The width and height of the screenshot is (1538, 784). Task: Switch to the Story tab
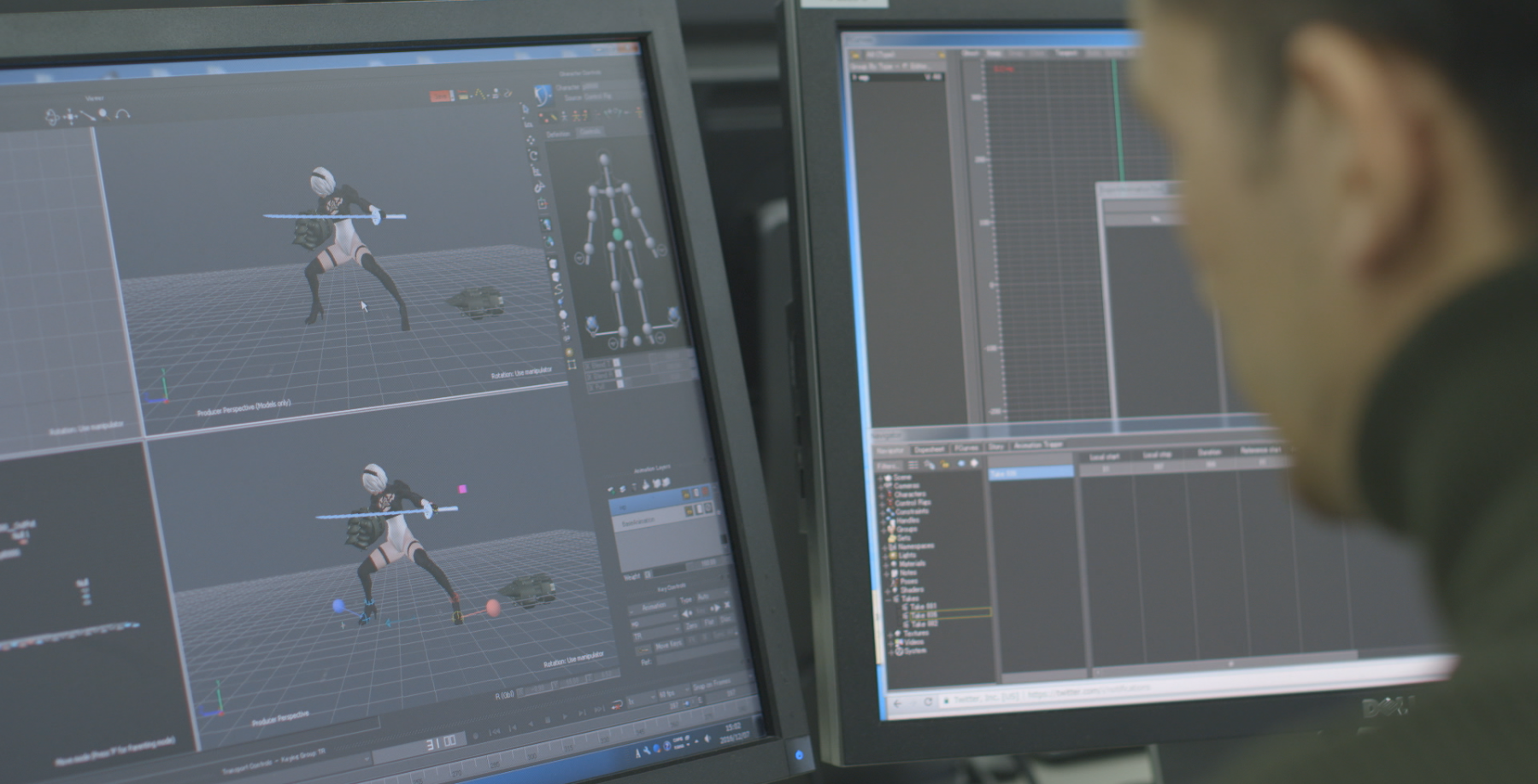(995, 447)
